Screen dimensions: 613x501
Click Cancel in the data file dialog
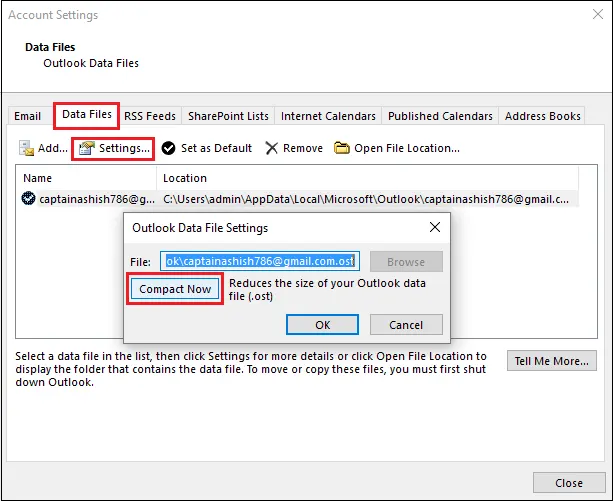[406, 325]
